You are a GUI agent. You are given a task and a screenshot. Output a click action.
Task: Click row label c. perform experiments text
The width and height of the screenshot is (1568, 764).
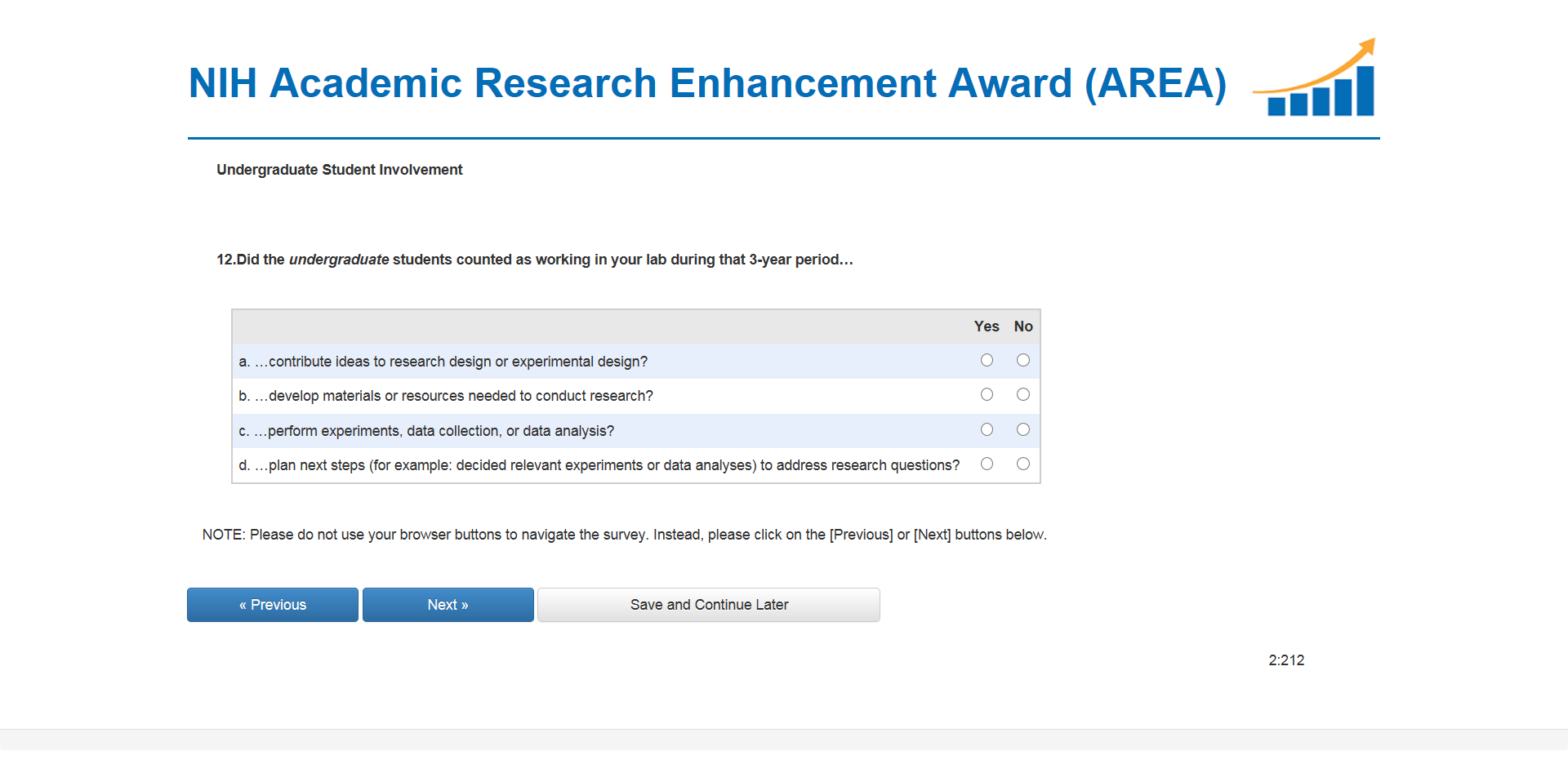point(426,431)
